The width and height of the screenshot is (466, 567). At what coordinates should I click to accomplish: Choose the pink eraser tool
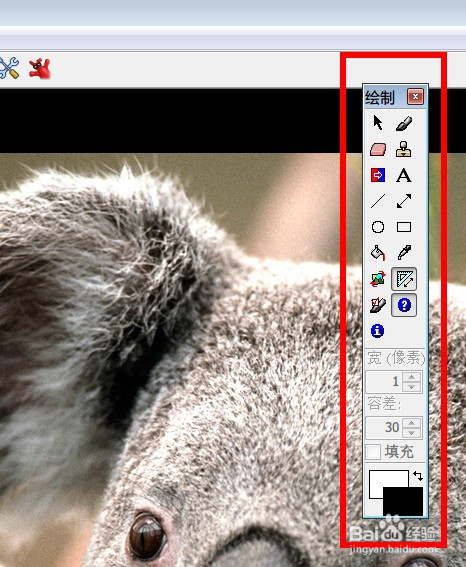[x=378, y=149]
